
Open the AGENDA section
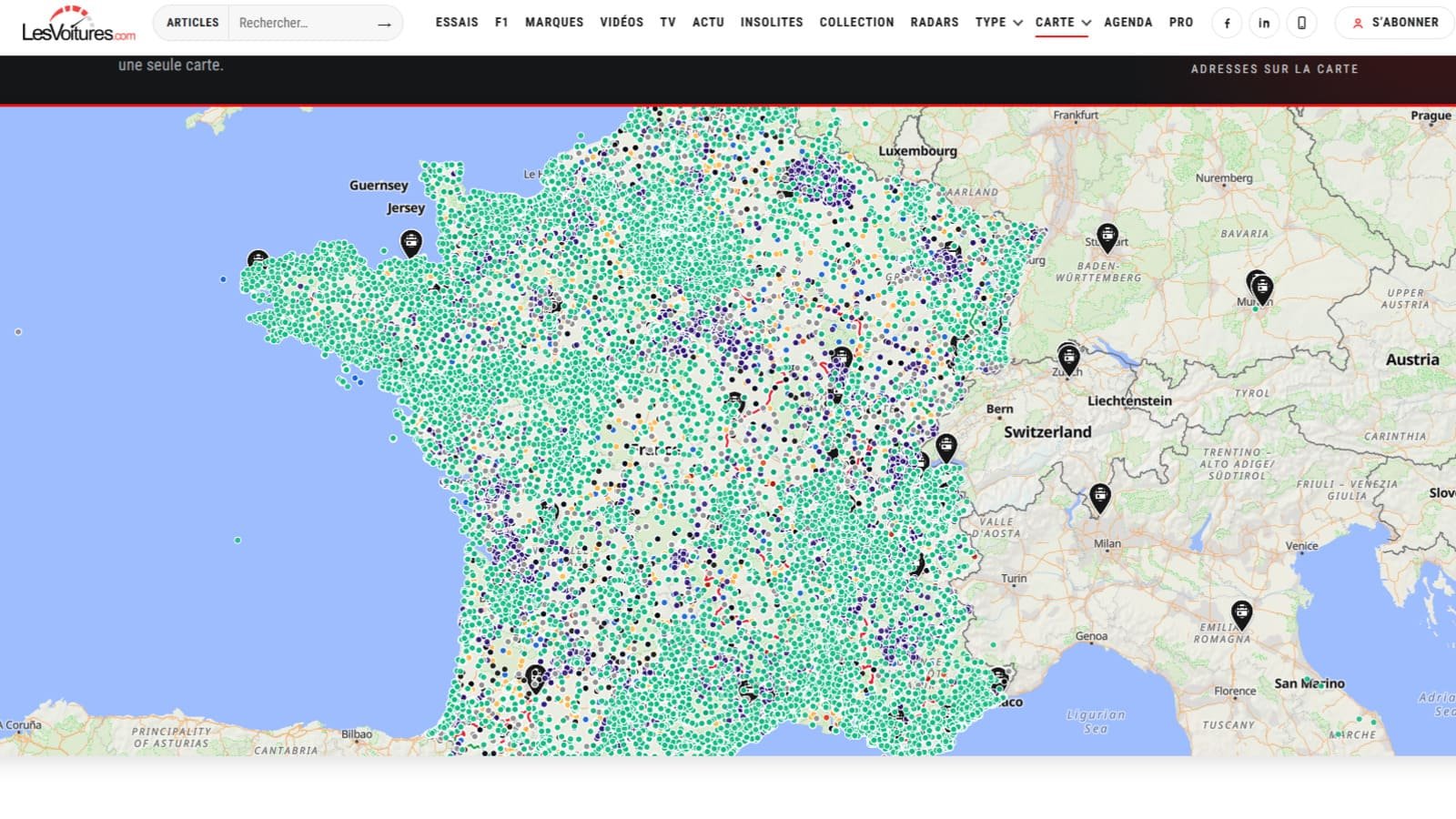click(x=1127, y=22)
